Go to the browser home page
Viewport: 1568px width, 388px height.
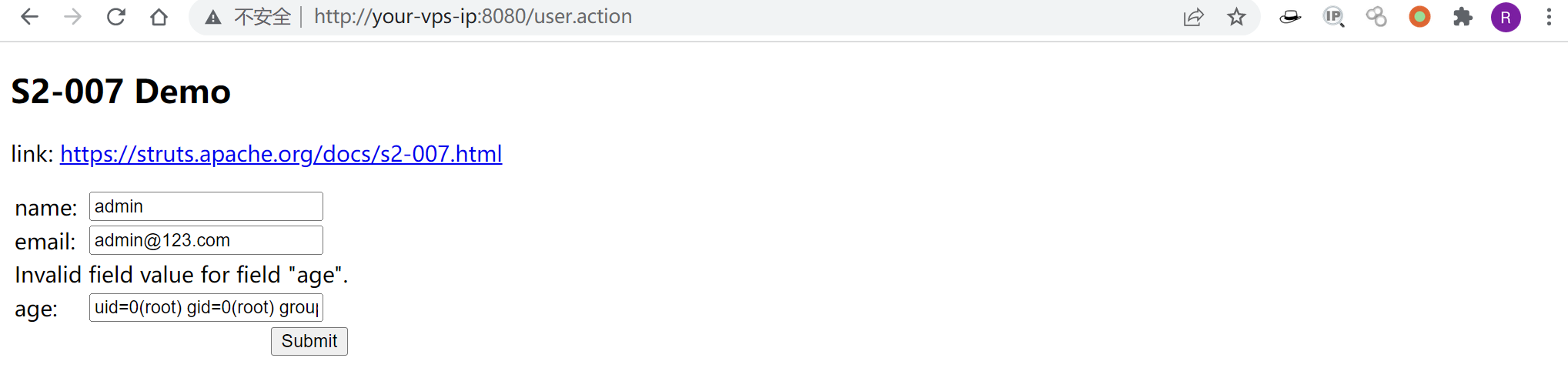pos(159,17)
